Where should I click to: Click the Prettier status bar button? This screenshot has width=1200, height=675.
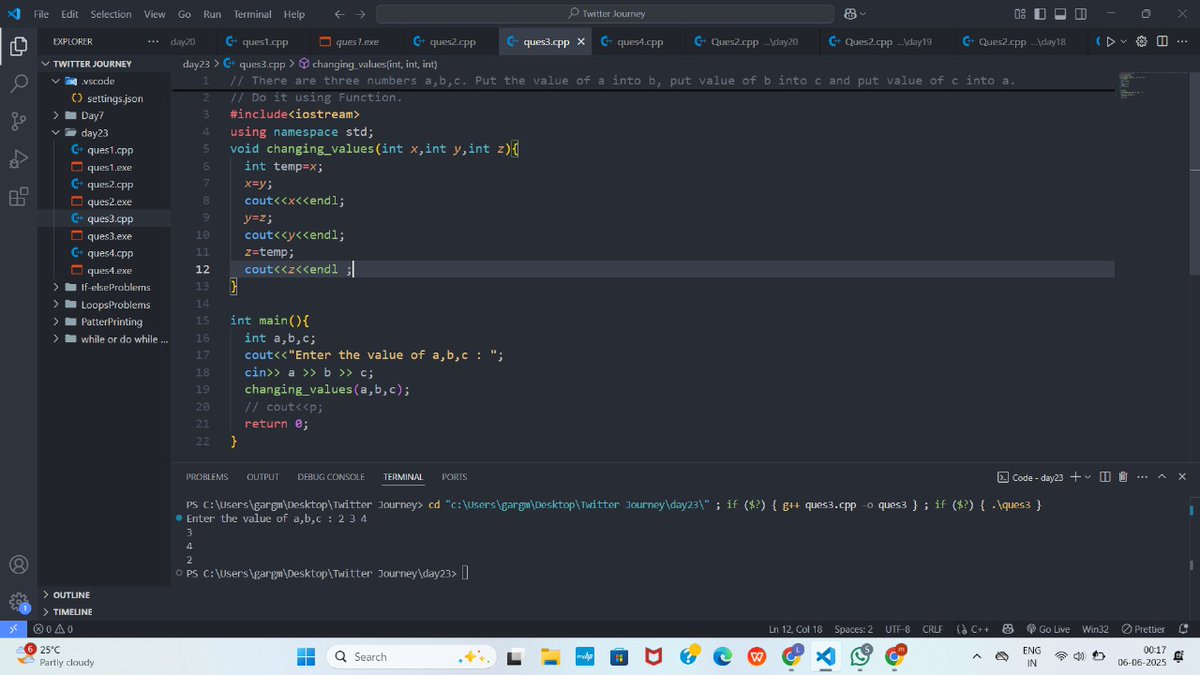pyautogui.click(x=1143, y=629)
